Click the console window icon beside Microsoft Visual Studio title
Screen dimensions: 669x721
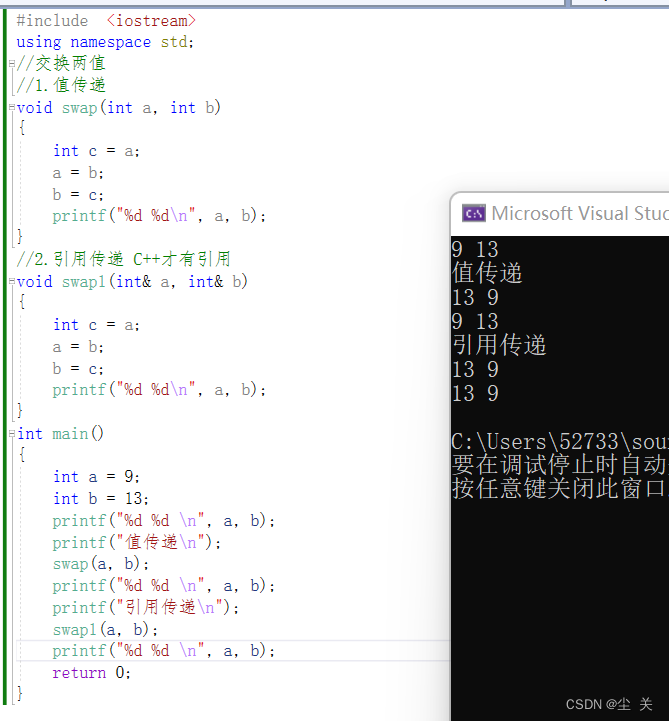coord(474,214)
